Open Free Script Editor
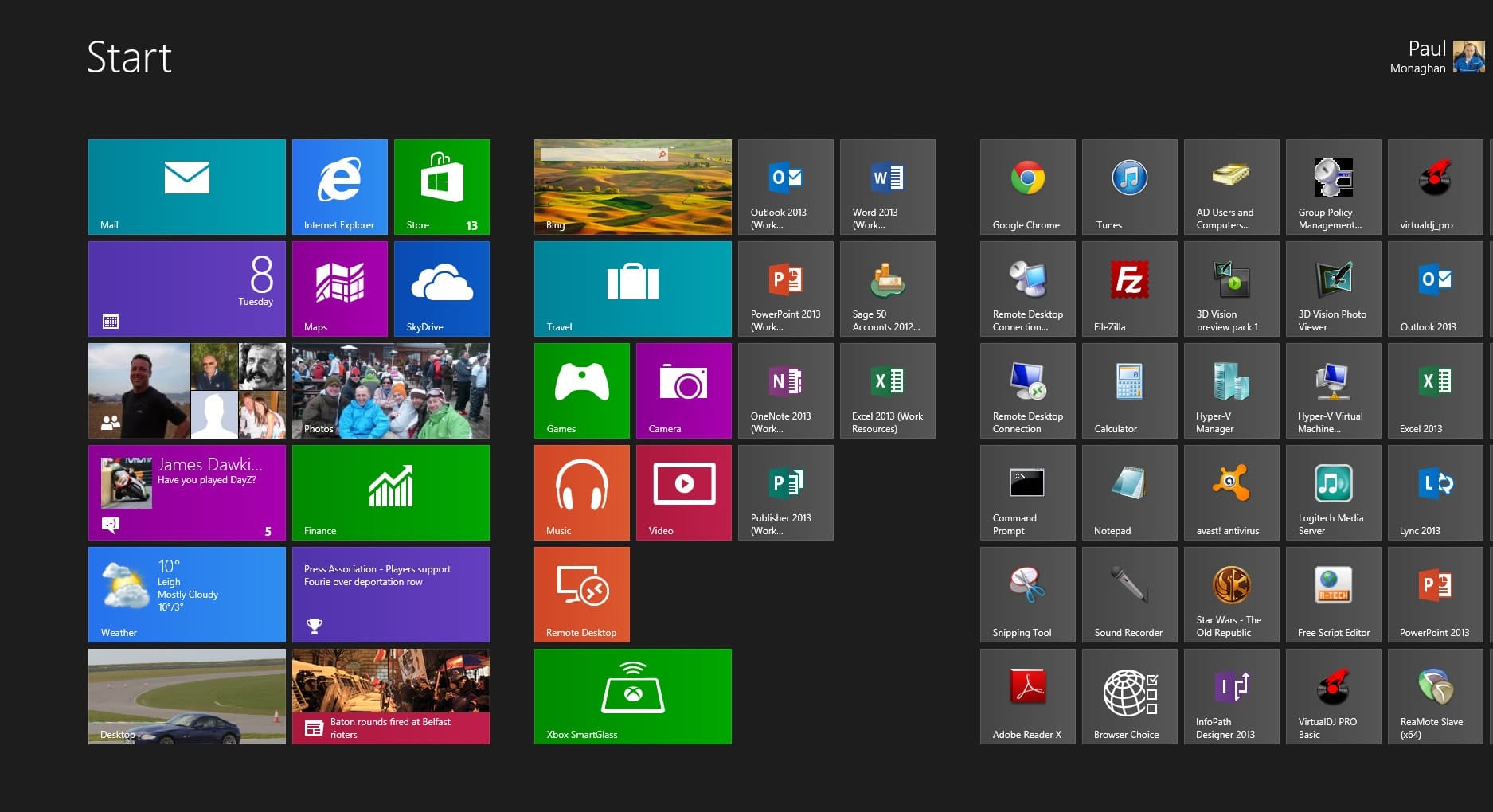 (1334, 595)
